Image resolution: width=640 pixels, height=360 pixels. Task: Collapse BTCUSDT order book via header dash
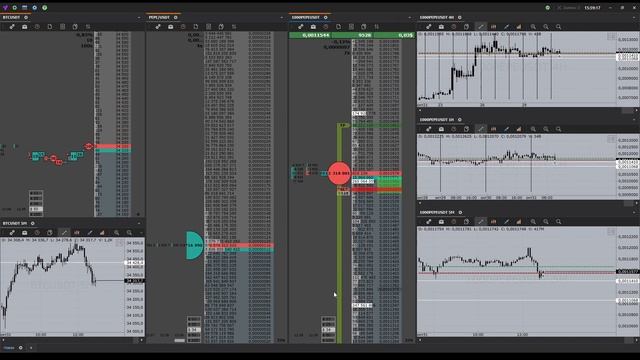[139, 18]
